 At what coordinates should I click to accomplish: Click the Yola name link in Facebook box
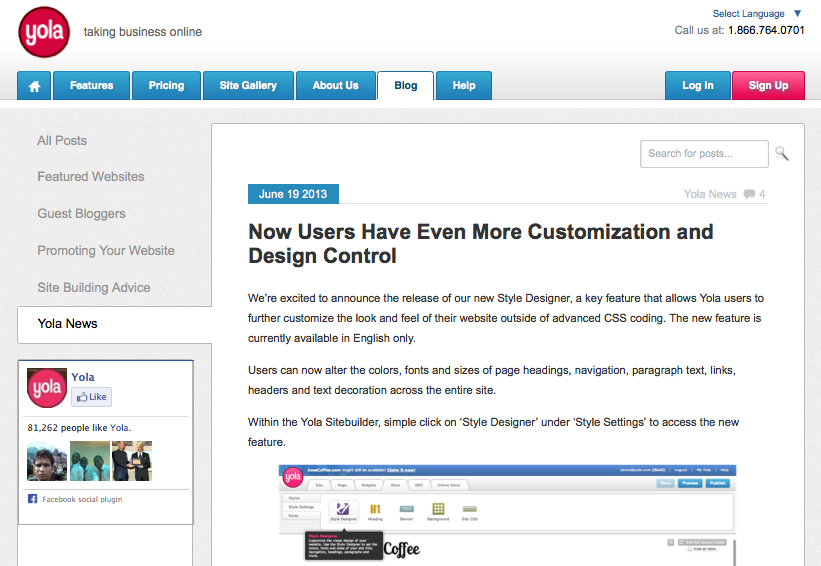tap(83, 377)
